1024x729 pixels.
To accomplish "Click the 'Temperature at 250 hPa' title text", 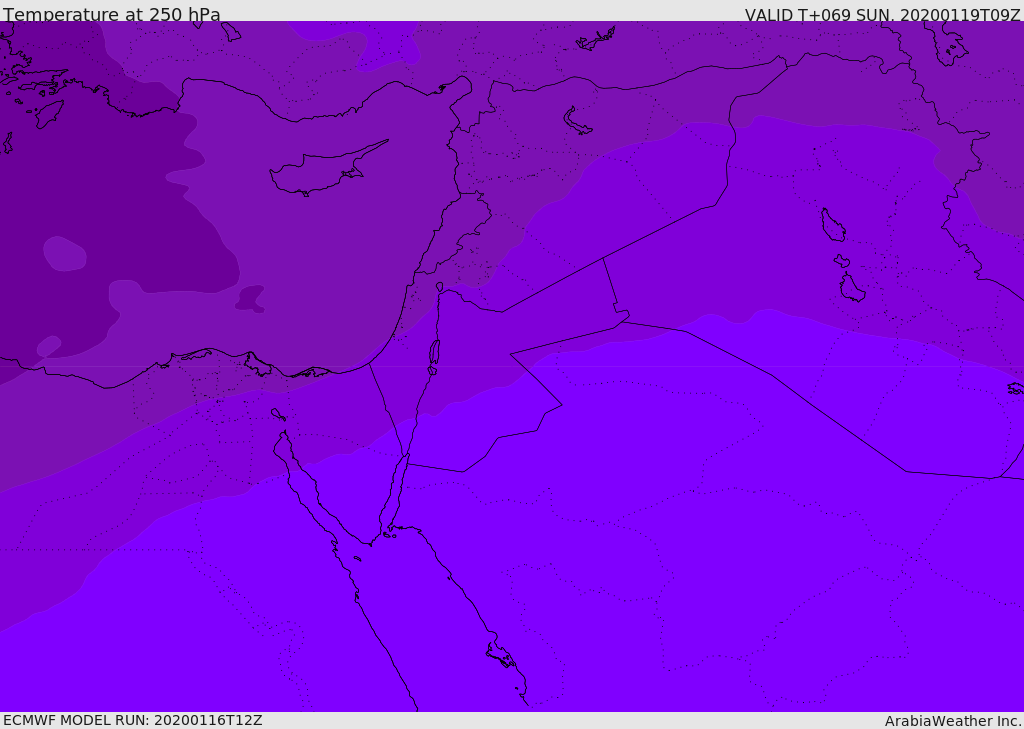I will point(112,14).
